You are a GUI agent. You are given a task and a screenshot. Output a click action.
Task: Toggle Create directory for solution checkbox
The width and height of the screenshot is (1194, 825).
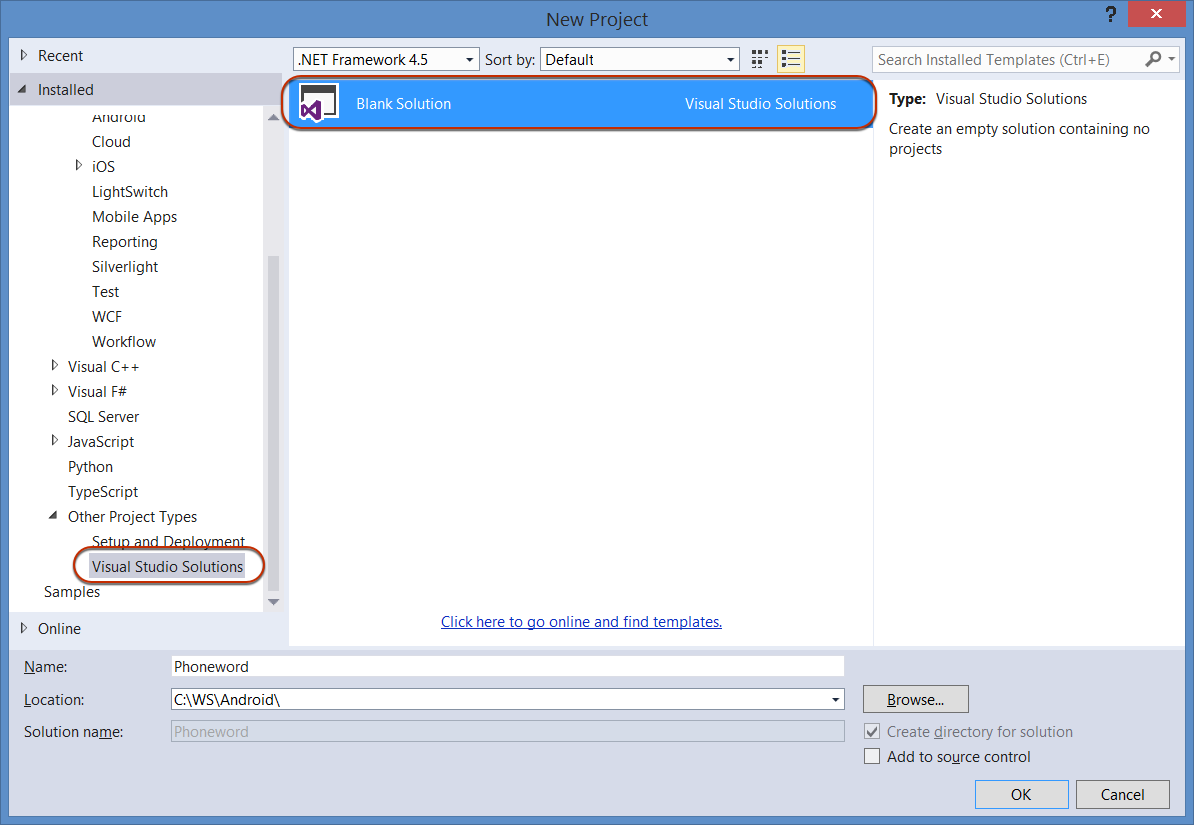coord(872,732)
